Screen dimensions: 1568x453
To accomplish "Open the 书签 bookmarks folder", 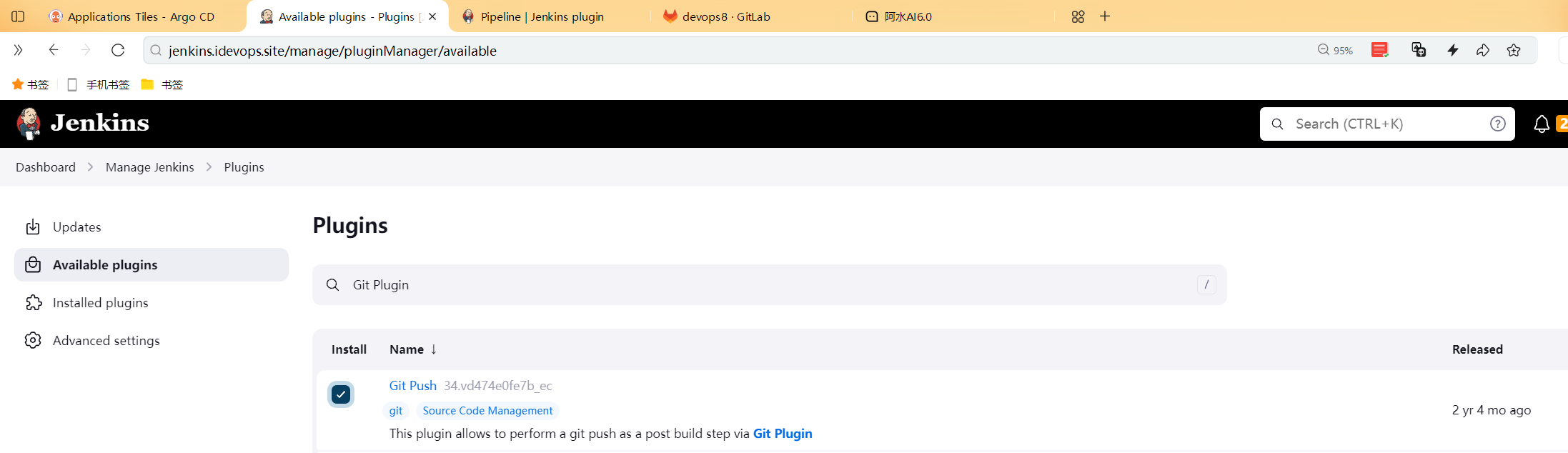I will [x=162, y=84].
